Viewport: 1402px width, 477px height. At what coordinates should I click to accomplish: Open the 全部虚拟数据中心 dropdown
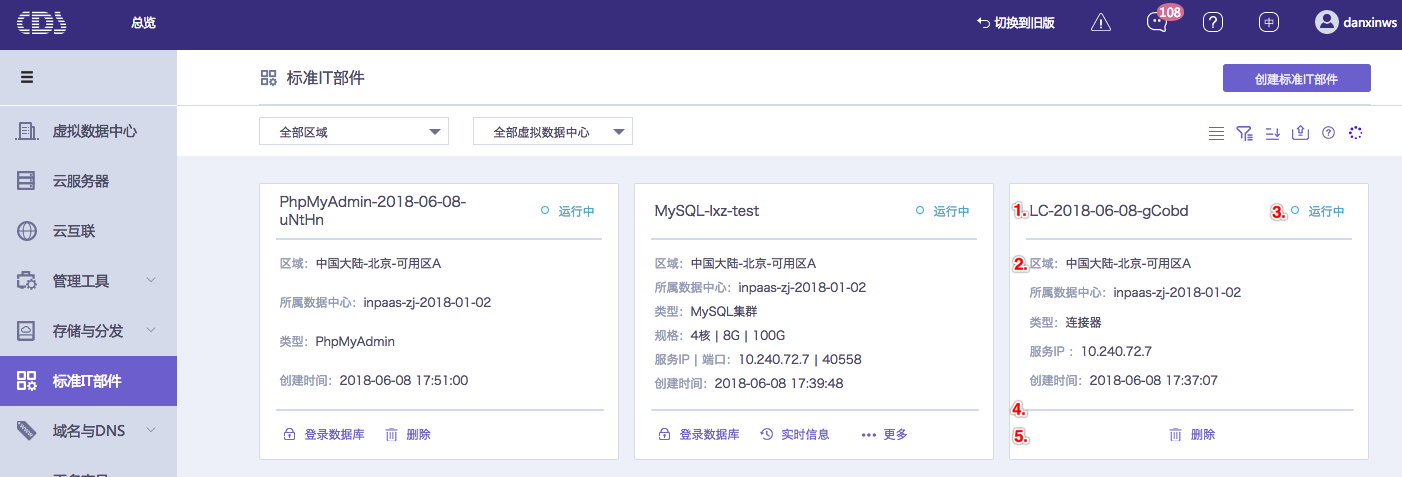tap(553, 131)
